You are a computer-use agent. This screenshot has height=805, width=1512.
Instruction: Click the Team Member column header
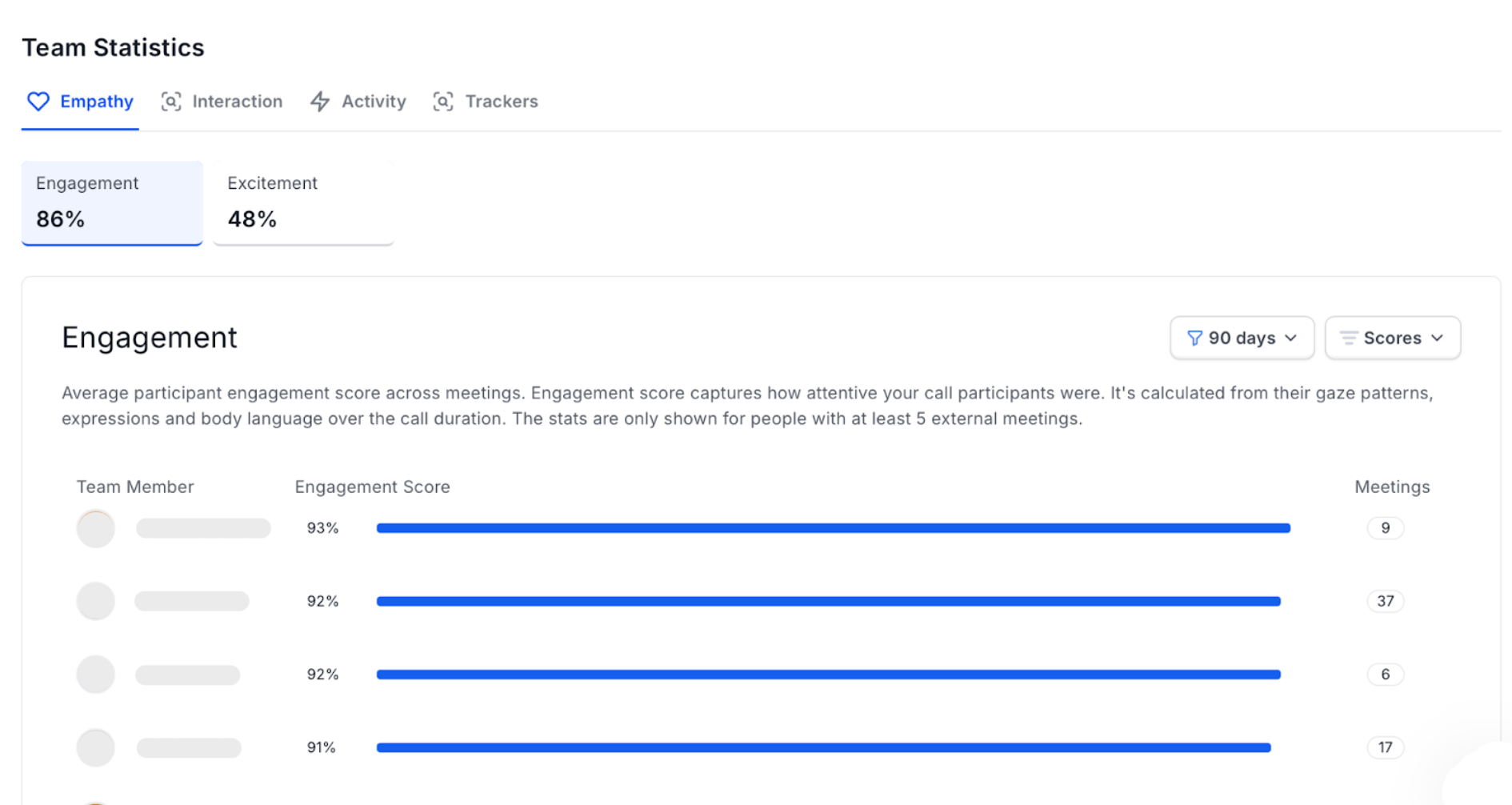click(135, 487)
